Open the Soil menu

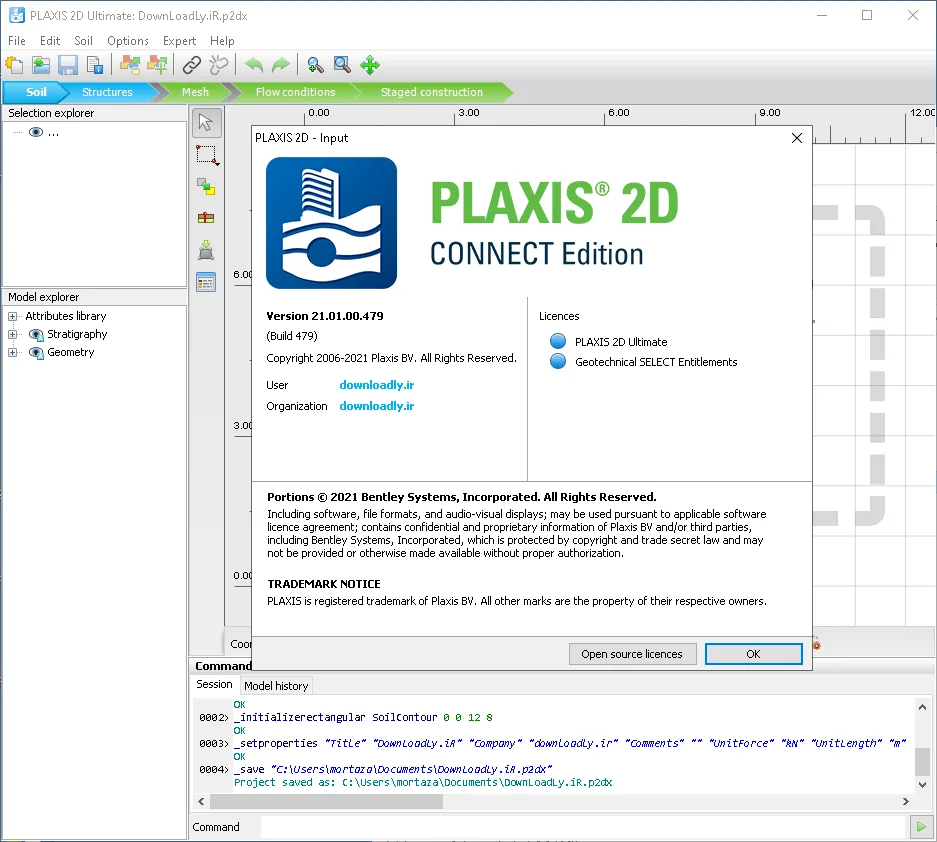pos(83,41)
